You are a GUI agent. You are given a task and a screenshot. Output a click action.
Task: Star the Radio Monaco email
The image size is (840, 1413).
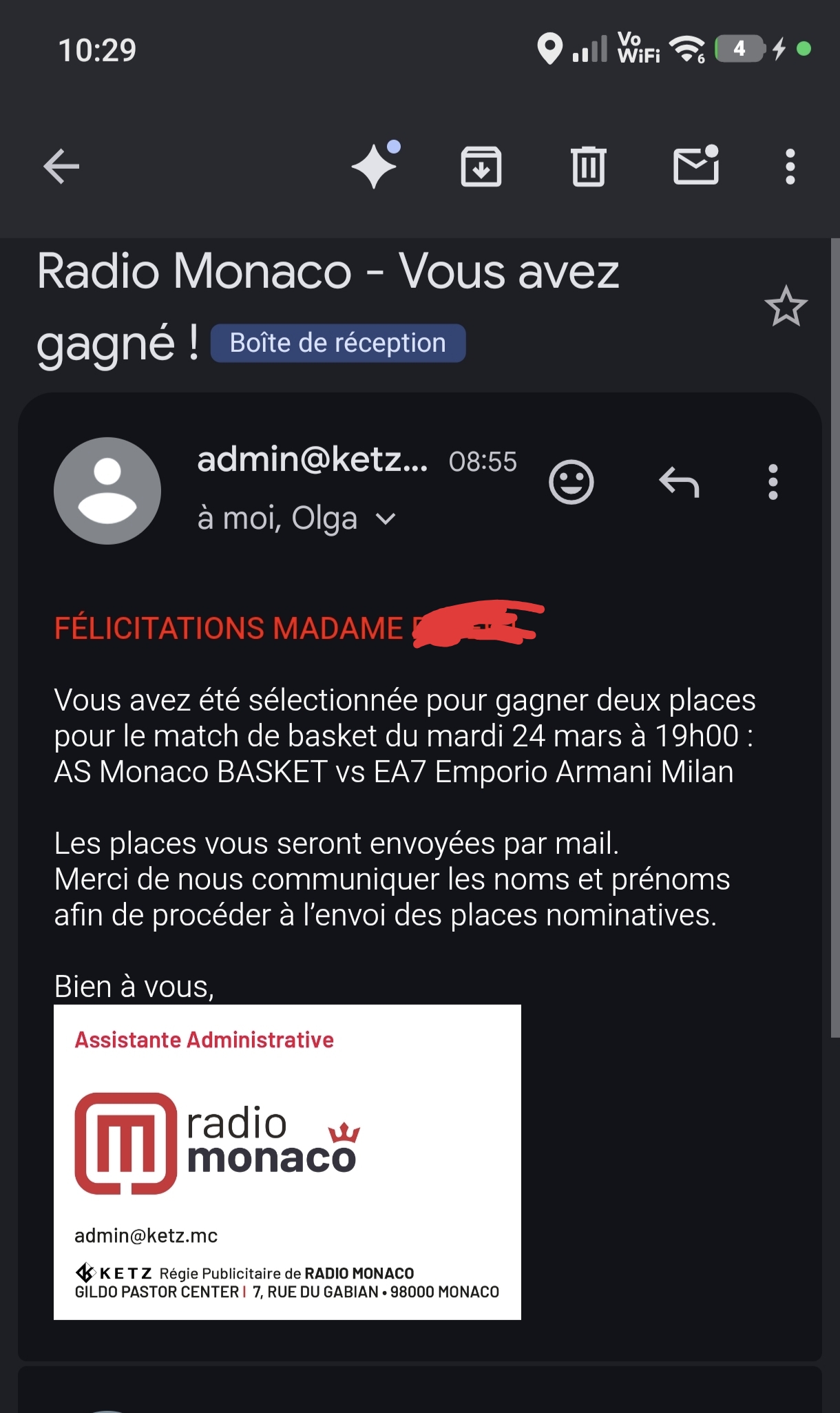pos(786,306)
